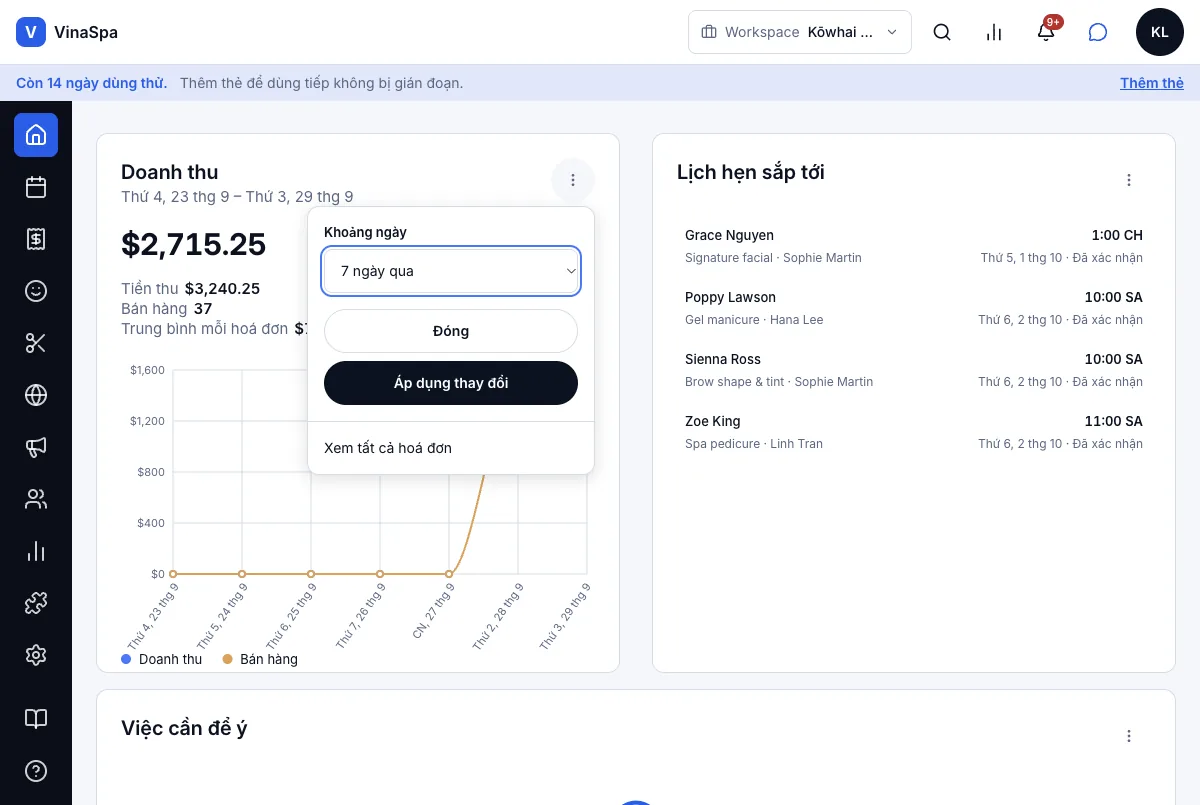Click the notifications bell icon
Screen dimensions: 1200x805
pos(1046,32)
